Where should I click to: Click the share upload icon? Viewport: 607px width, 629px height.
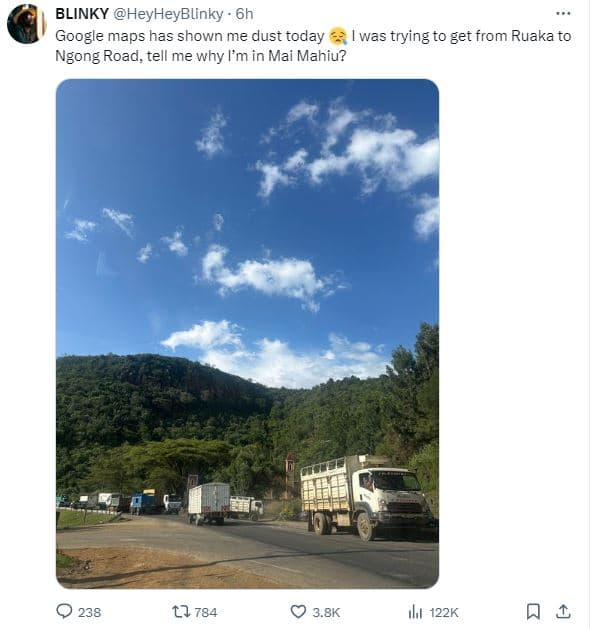point(563,611)
